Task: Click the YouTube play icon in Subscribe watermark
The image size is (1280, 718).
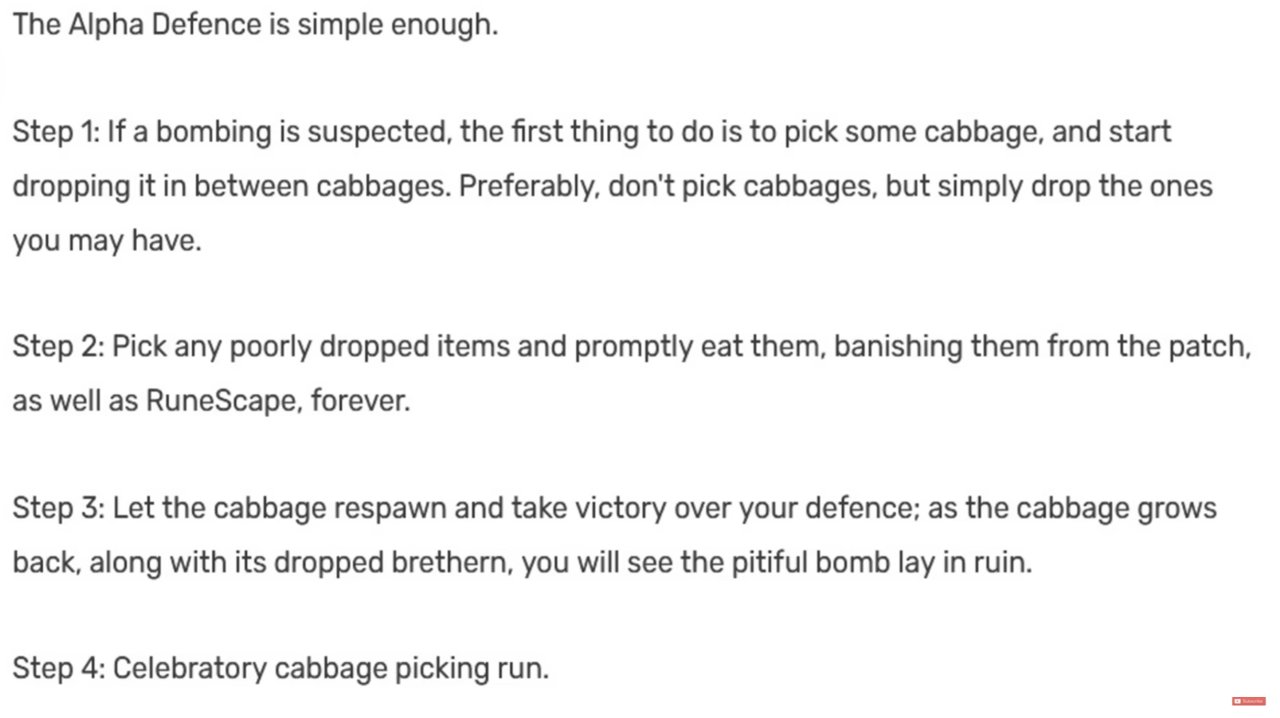Action: 1237,701
